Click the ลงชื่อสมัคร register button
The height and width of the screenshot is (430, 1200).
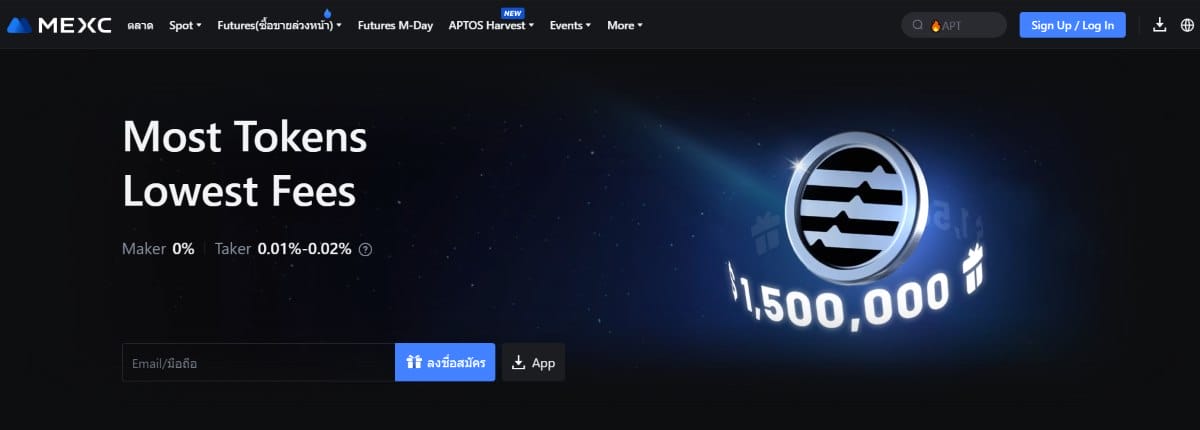[x=445, y=363]
